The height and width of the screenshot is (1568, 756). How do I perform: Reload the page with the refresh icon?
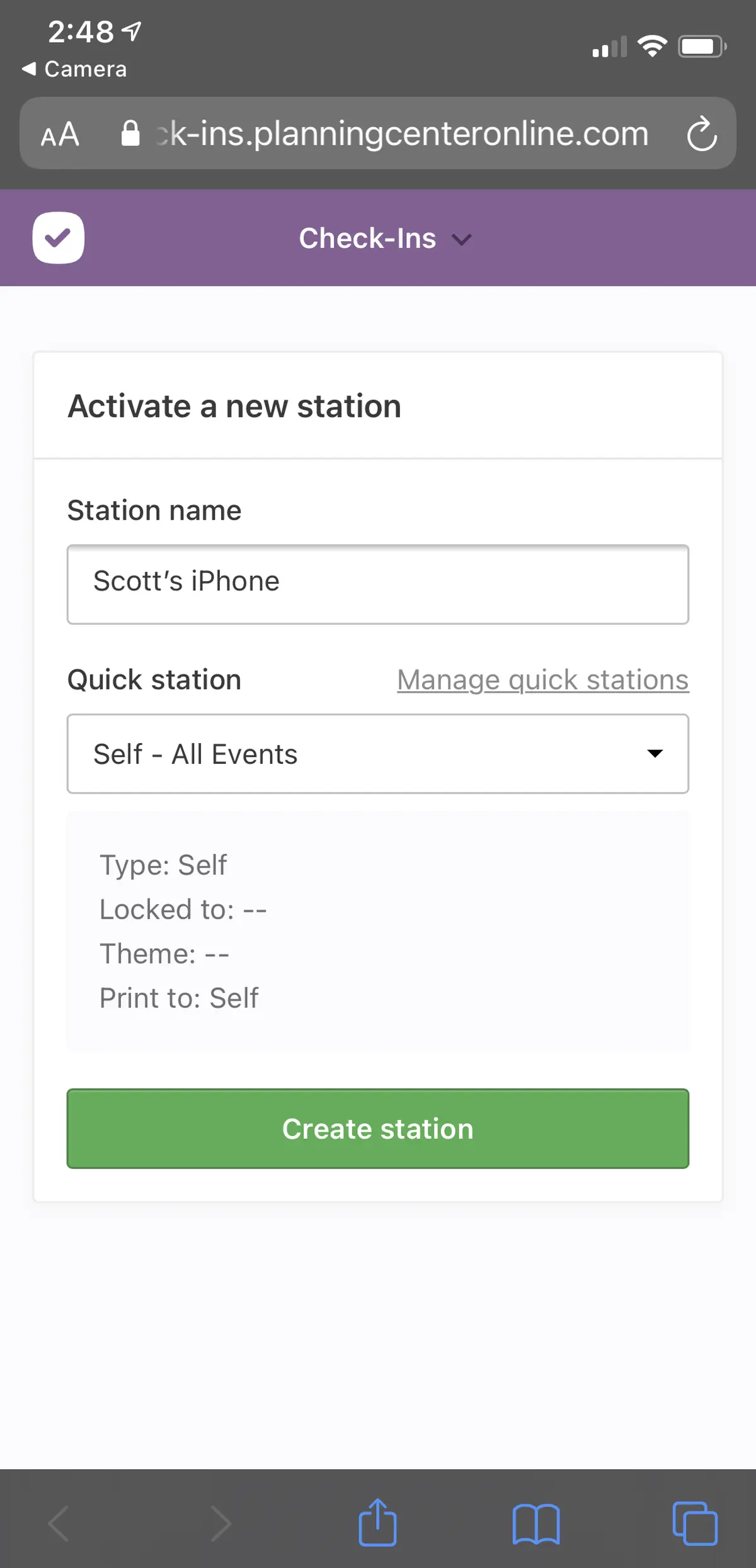coord(701,134)
